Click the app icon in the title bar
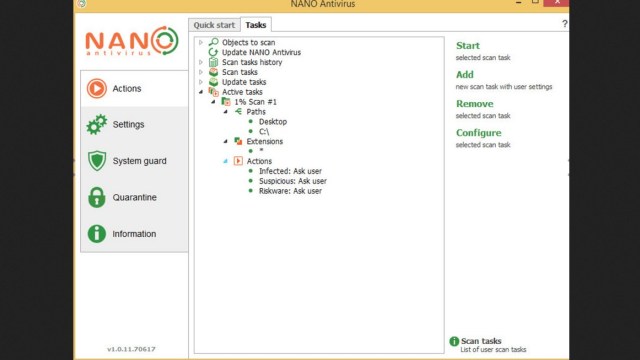 point(82,3)
